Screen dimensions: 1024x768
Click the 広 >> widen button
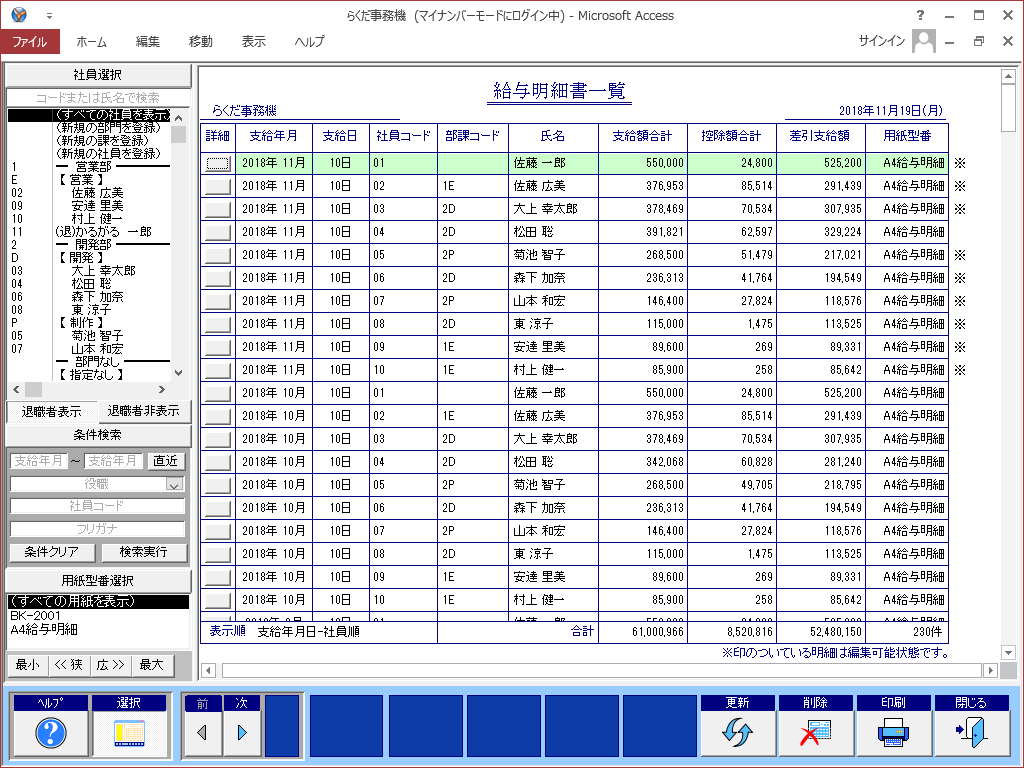click(x=110, y=665)
